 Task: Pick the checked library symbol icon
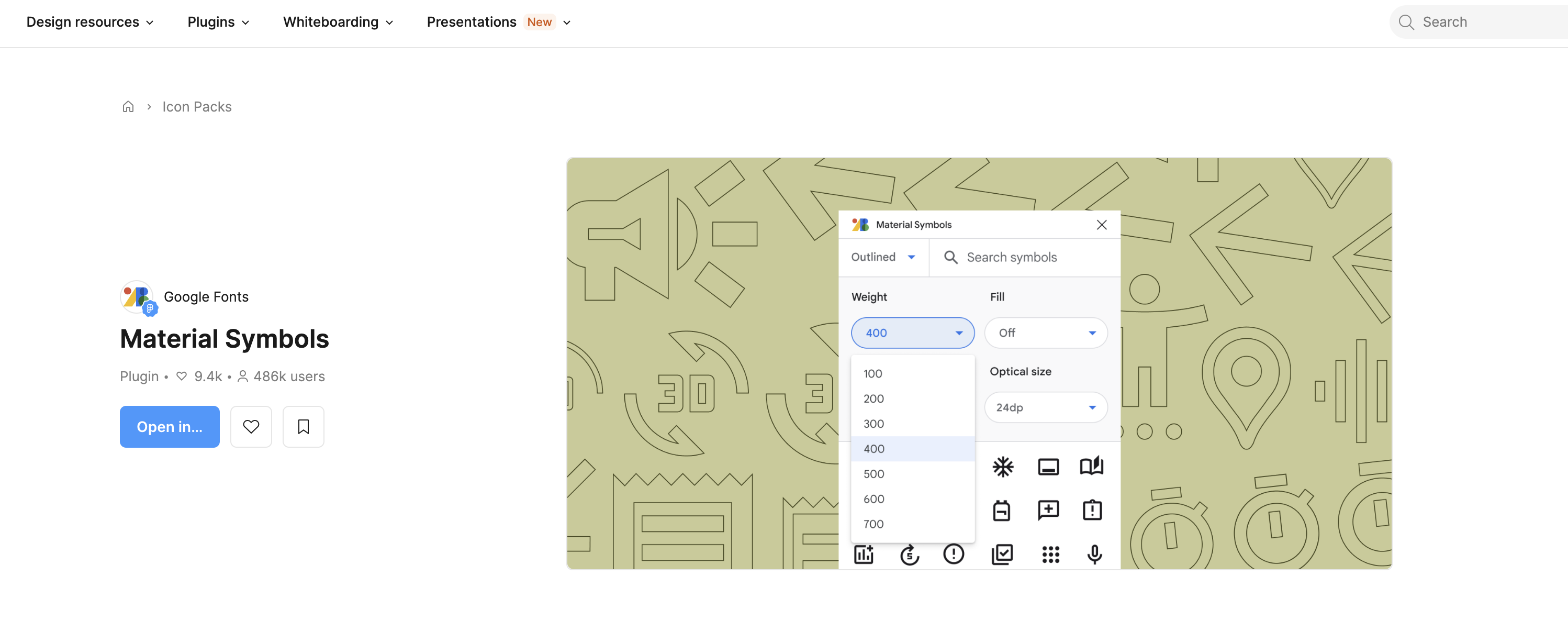pos(1002,554)
